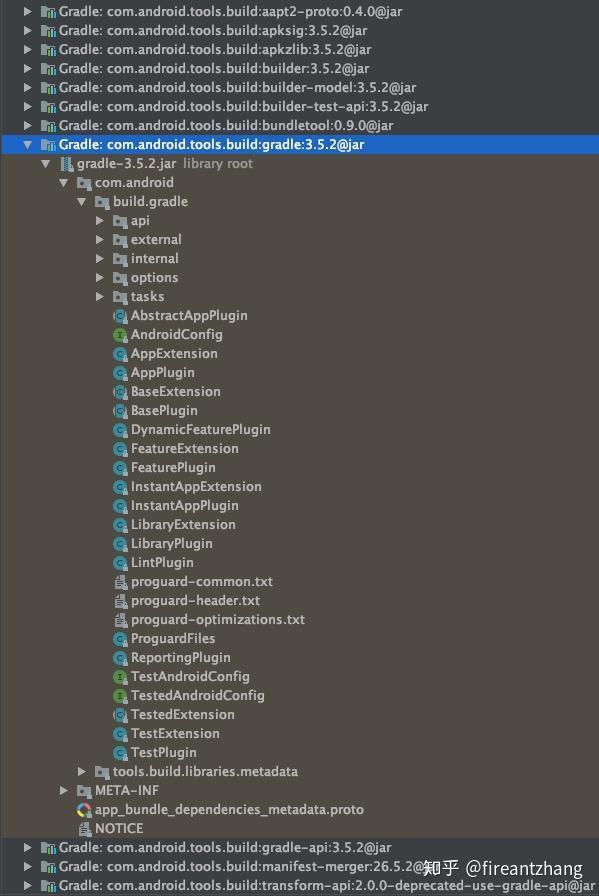Click the file icon beside proguard-optimizations.txt
The height and width of the screenshot is (896, 599).
121,619
